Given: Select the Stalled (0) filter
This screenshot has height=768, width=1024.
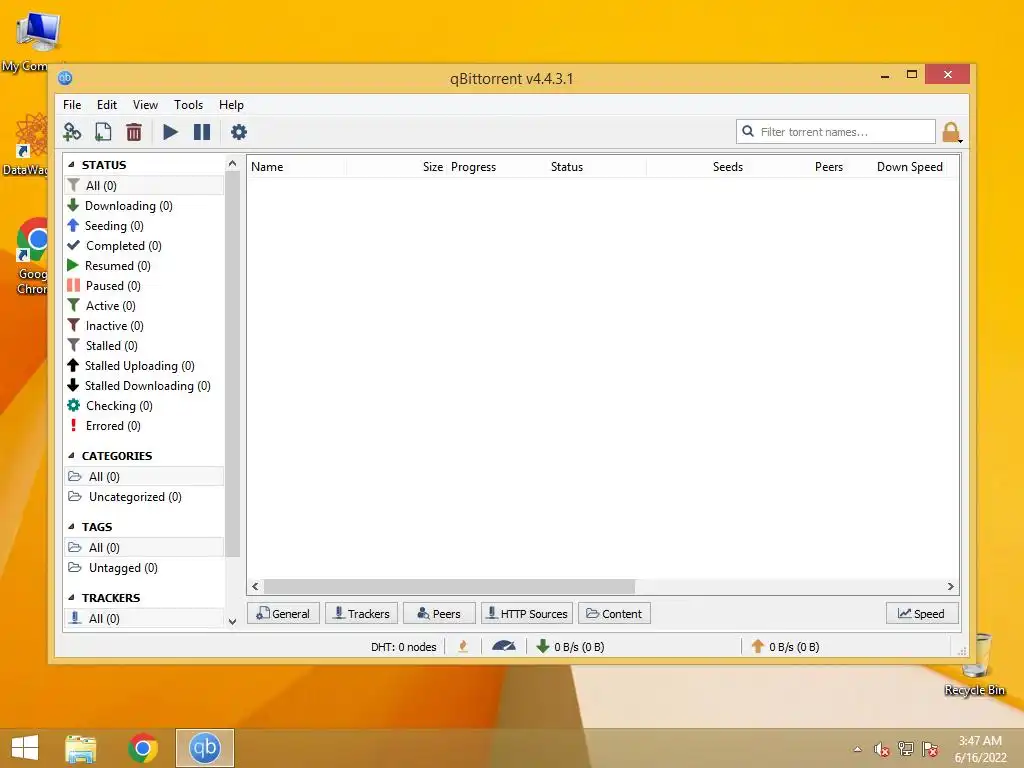Looking at the screenshot, I should point(144,345).
